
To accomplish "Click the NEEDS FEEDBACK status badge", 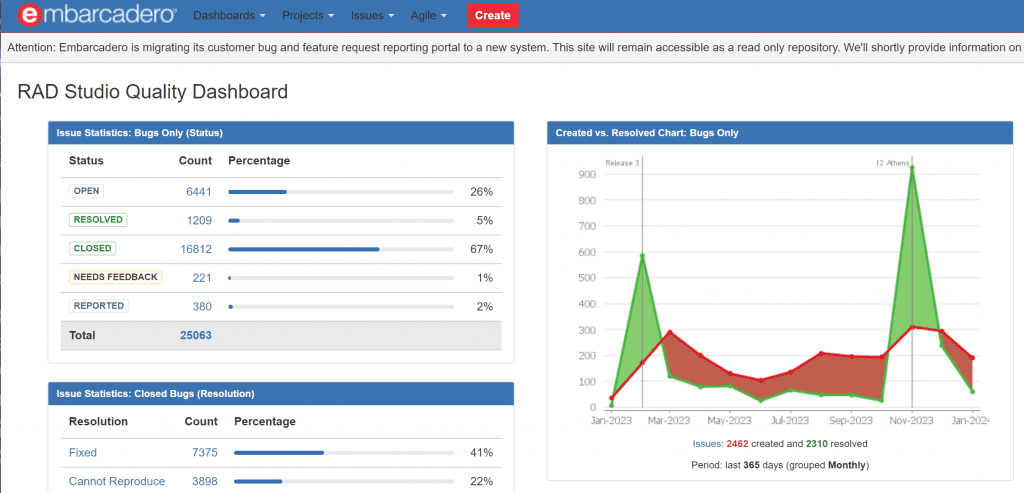I will click(115, 278).
